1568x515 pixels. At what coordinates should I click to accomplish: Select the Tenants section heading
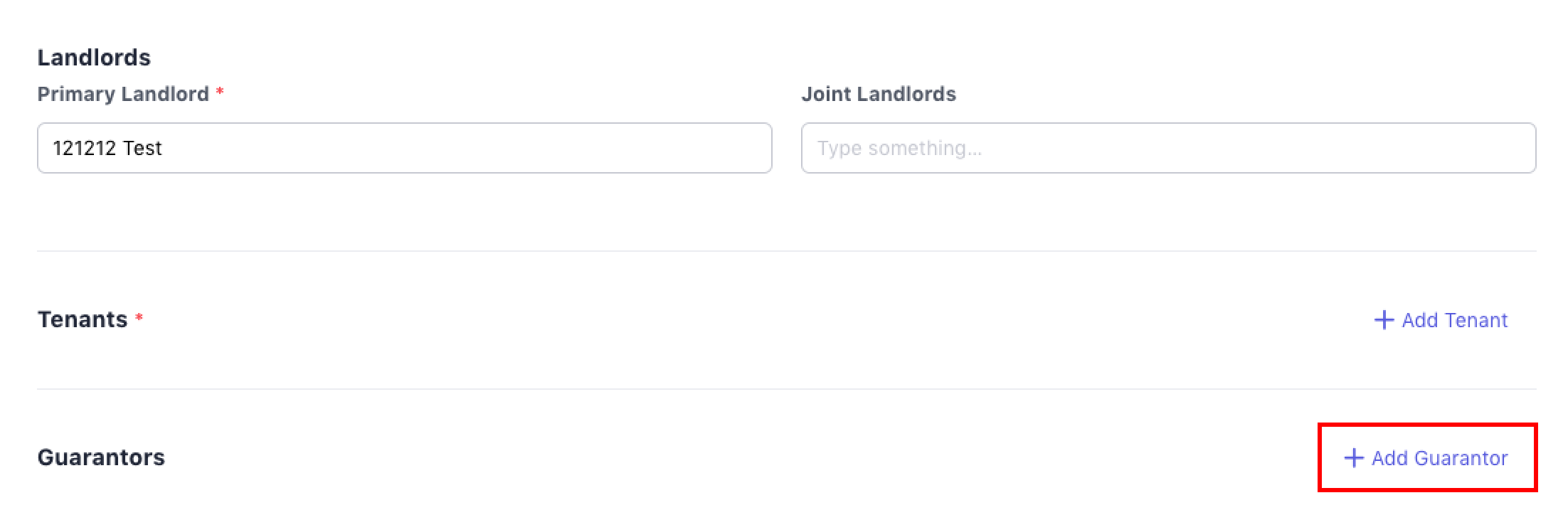(83, 319)
